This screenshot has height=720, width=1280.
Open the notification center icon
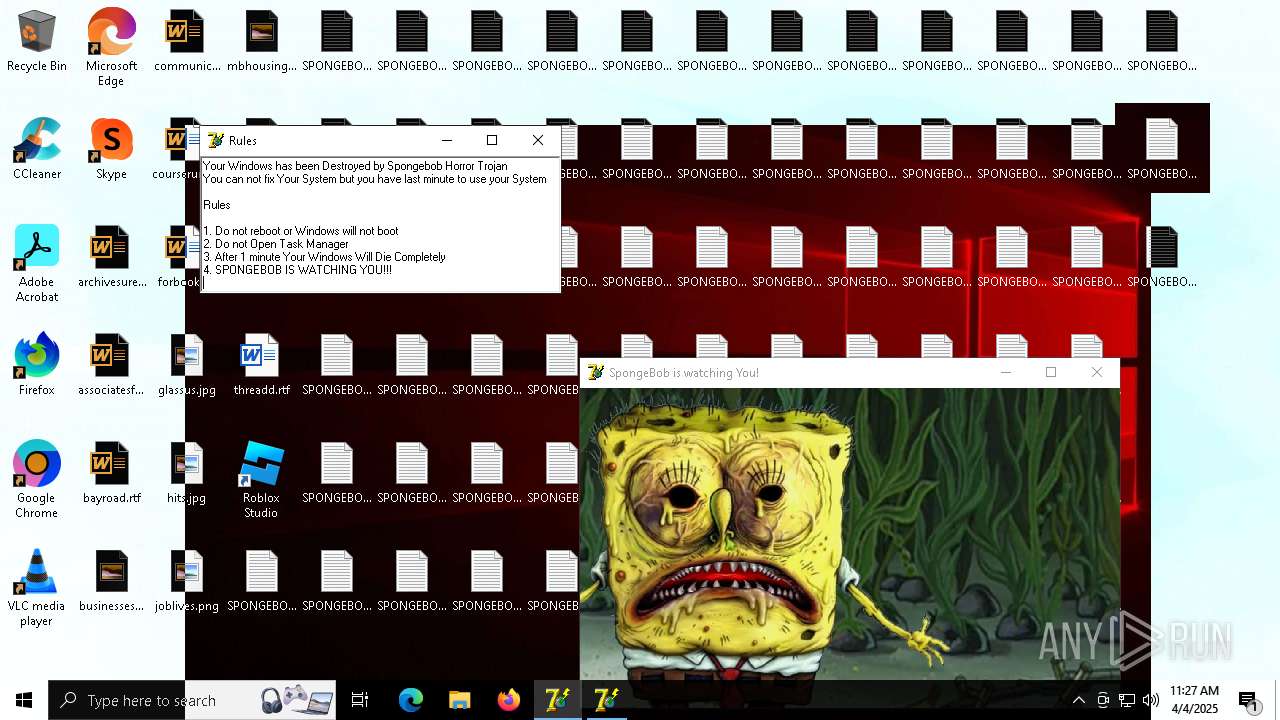tap(1249, 700)
